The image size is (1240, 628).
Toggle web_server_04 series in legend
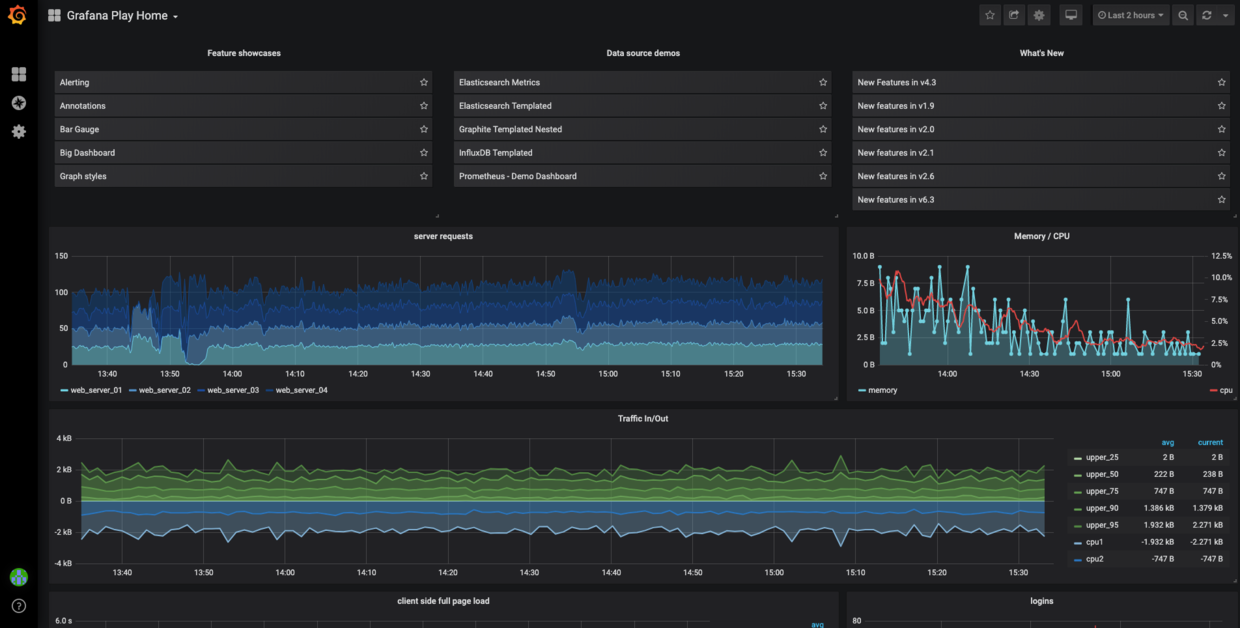[302, 391]
